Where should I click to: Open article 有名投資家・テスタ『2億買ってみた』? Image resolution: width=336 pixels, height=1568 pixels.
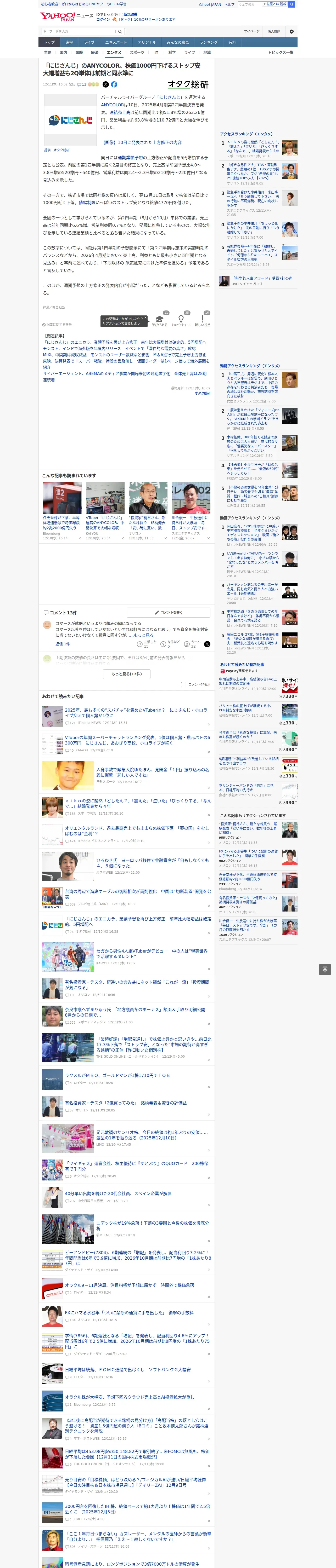point(126,1103)
